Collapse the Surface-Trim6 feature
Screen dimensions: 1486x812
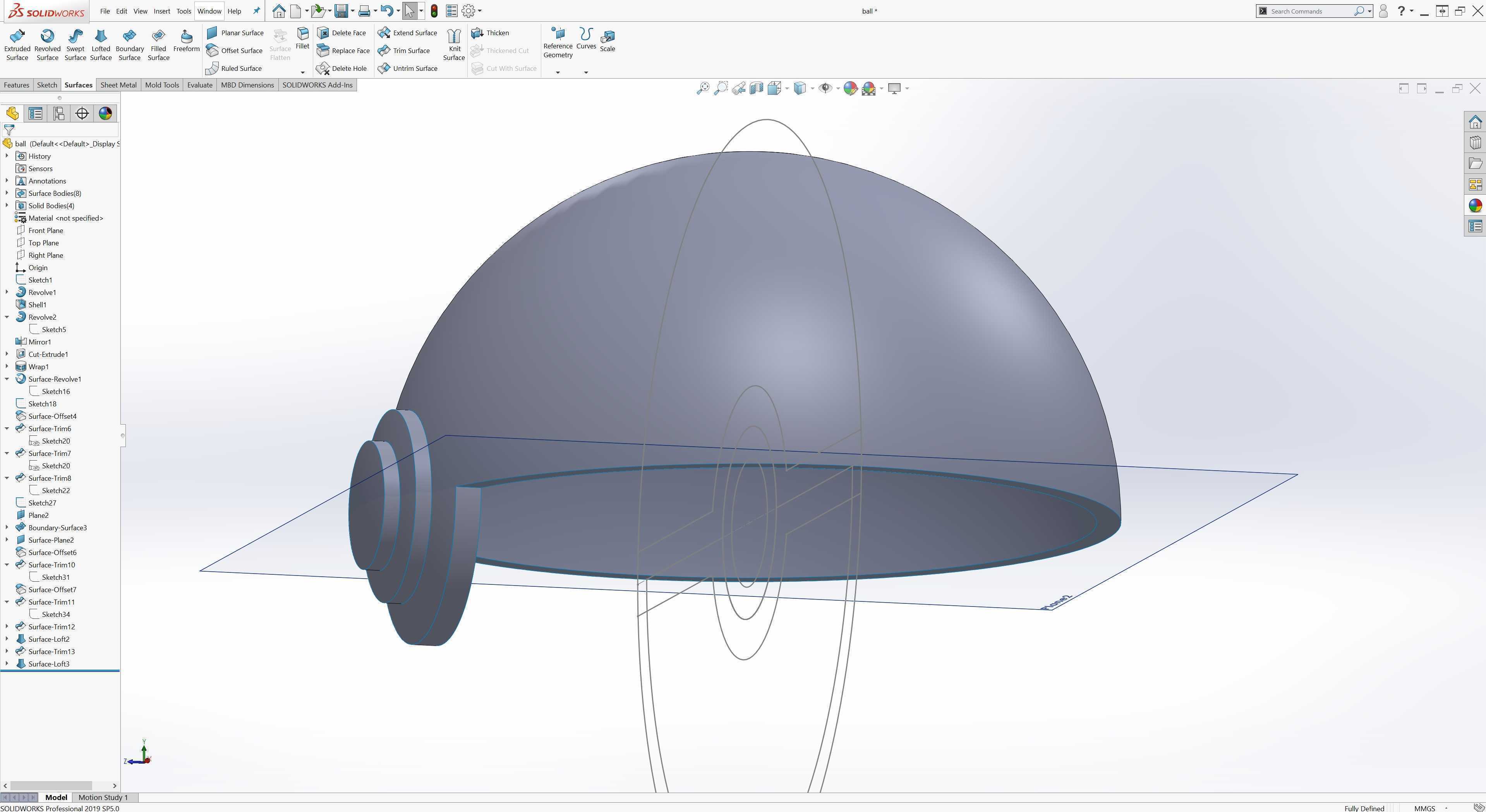click(7, 428)
